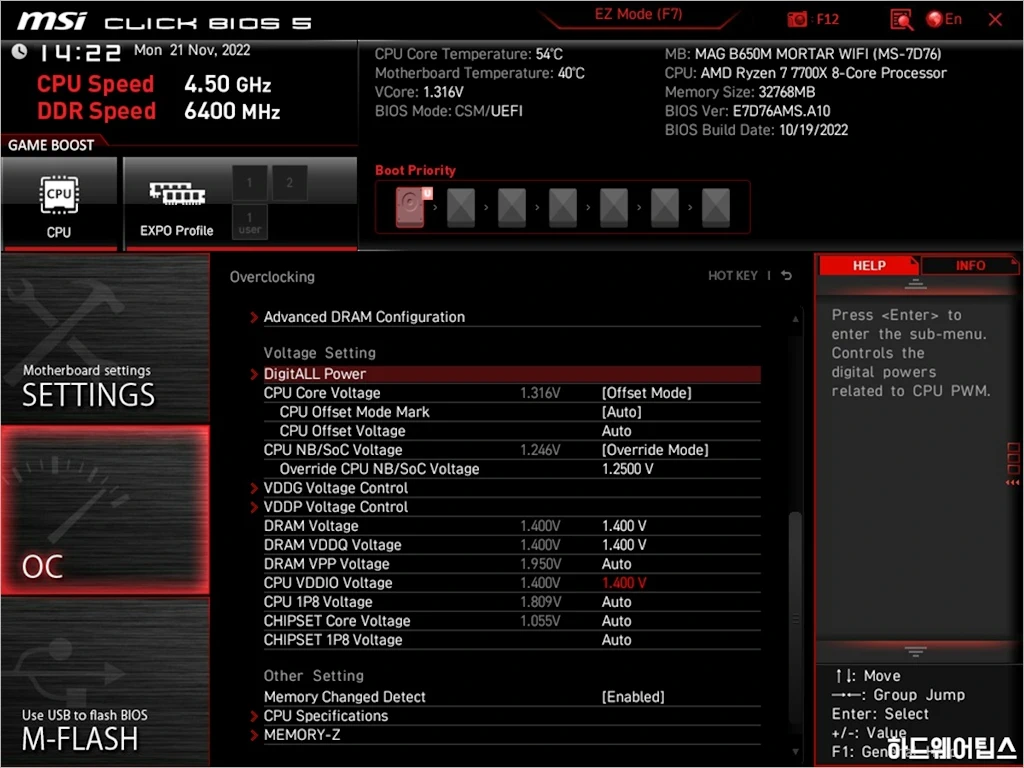Select the GAME BOOST label tab
Screen dimensions: 1024x768
[51, 145]
